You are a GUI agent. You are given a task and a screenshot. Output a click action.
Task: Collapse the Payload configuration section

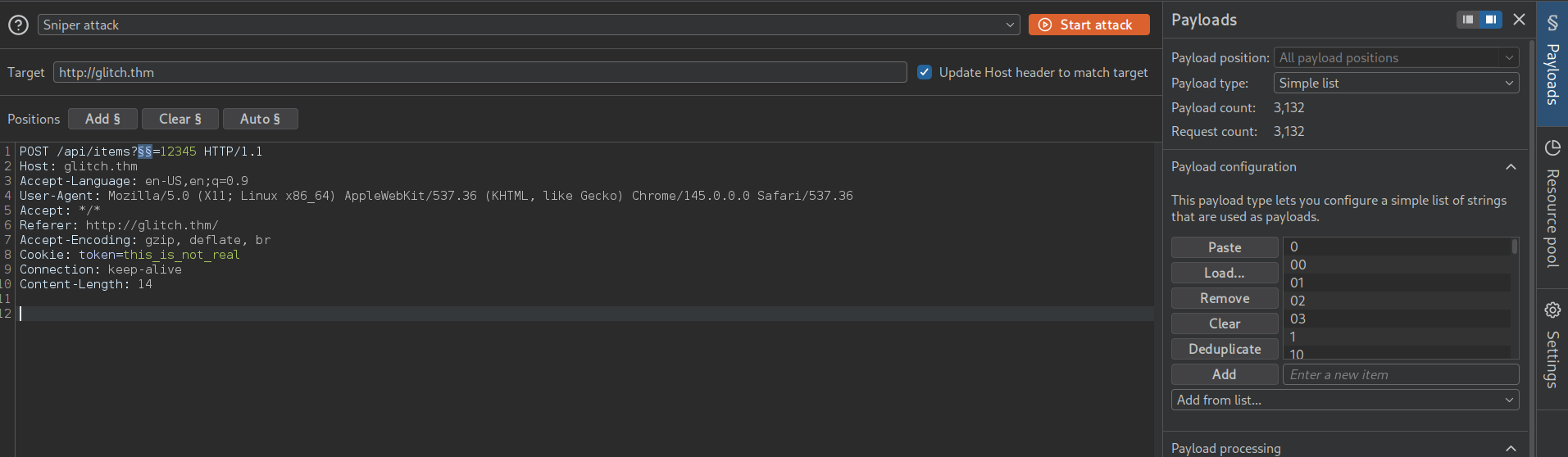click(x=1511, y=167)
